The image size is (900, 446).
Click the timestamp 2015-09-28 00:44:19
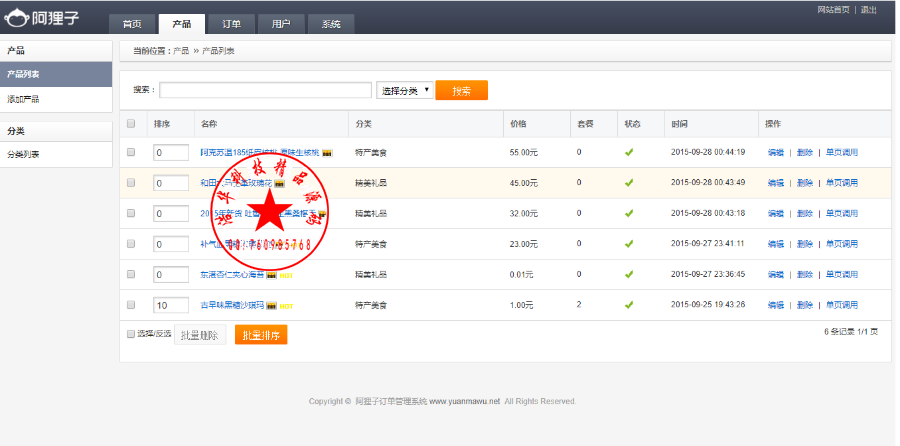[x=708, y=152]
